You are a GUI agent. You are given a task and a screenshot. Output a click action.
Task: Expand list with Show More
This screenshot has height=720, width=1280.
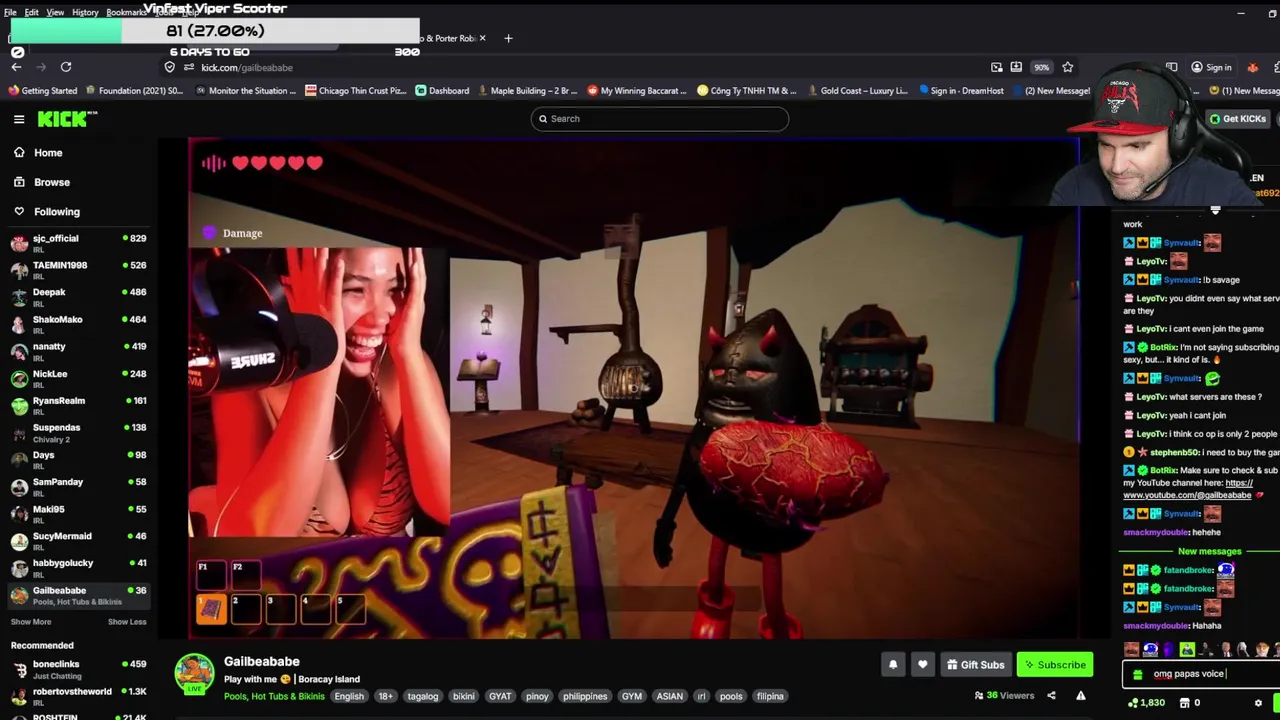[31, 622]
